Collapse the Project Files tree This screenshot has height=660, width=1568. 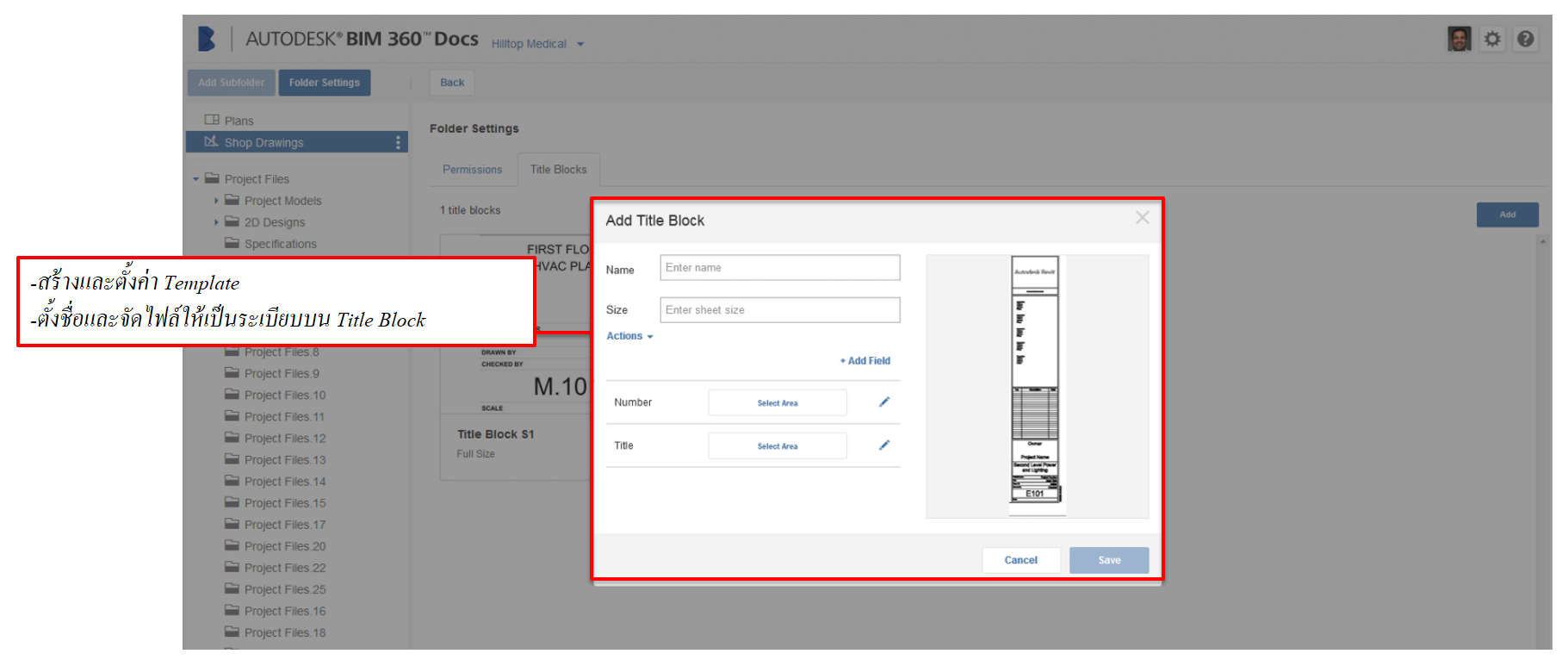[x=196, y=179]
